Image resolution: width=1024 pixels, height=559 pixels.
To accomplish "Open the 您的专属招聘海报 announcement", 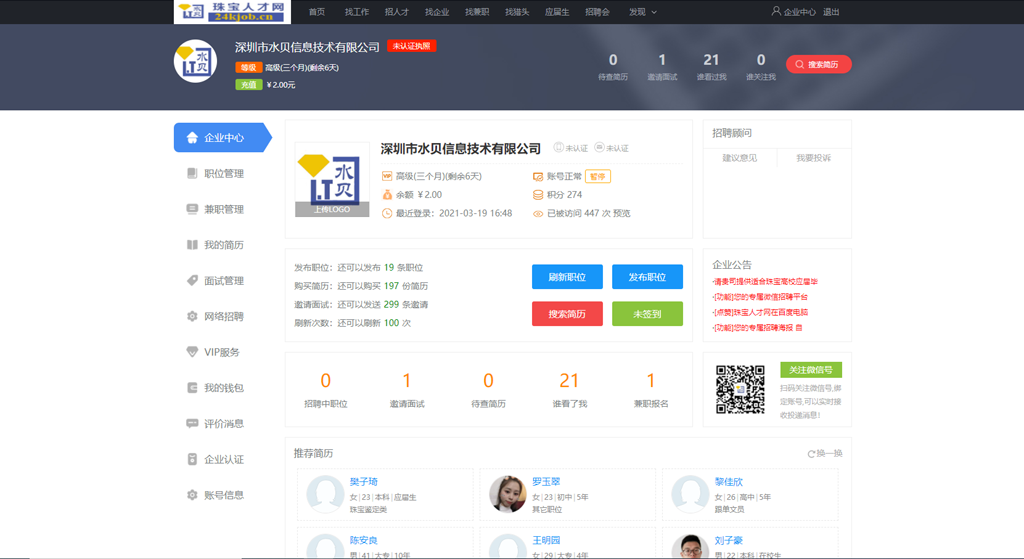I will pos(758,328).
